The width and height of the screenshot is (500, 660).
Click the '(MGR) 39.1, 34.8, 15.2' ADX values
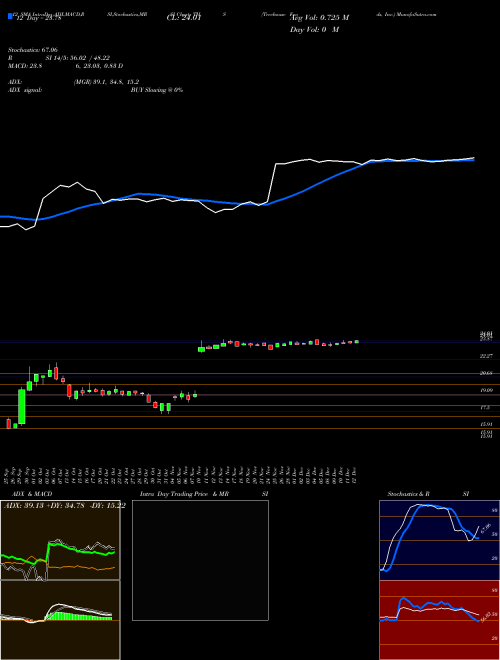pos(106,82)
